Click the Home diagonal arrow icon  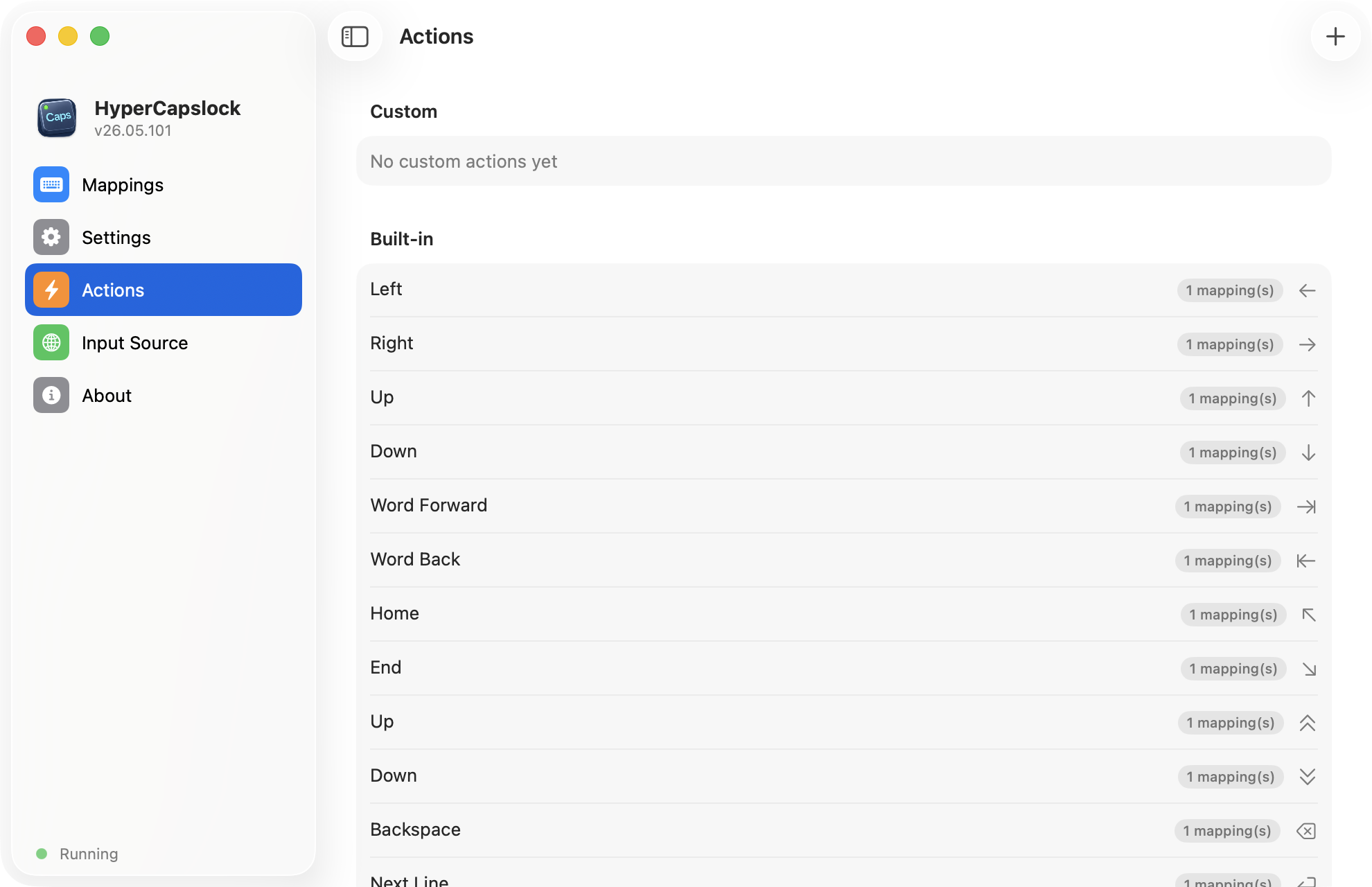[1309, 615]
